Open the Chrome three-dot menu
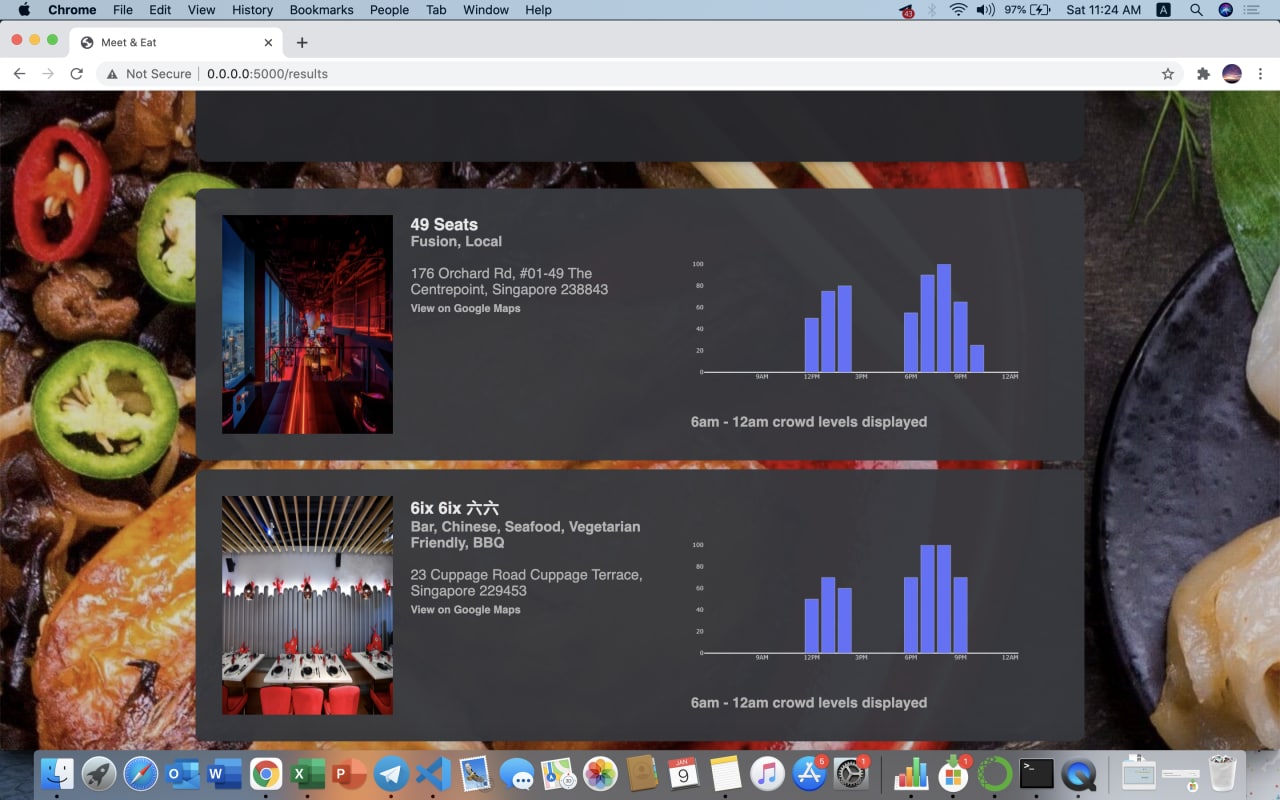1280x800 pixels. pos(1261,74)
